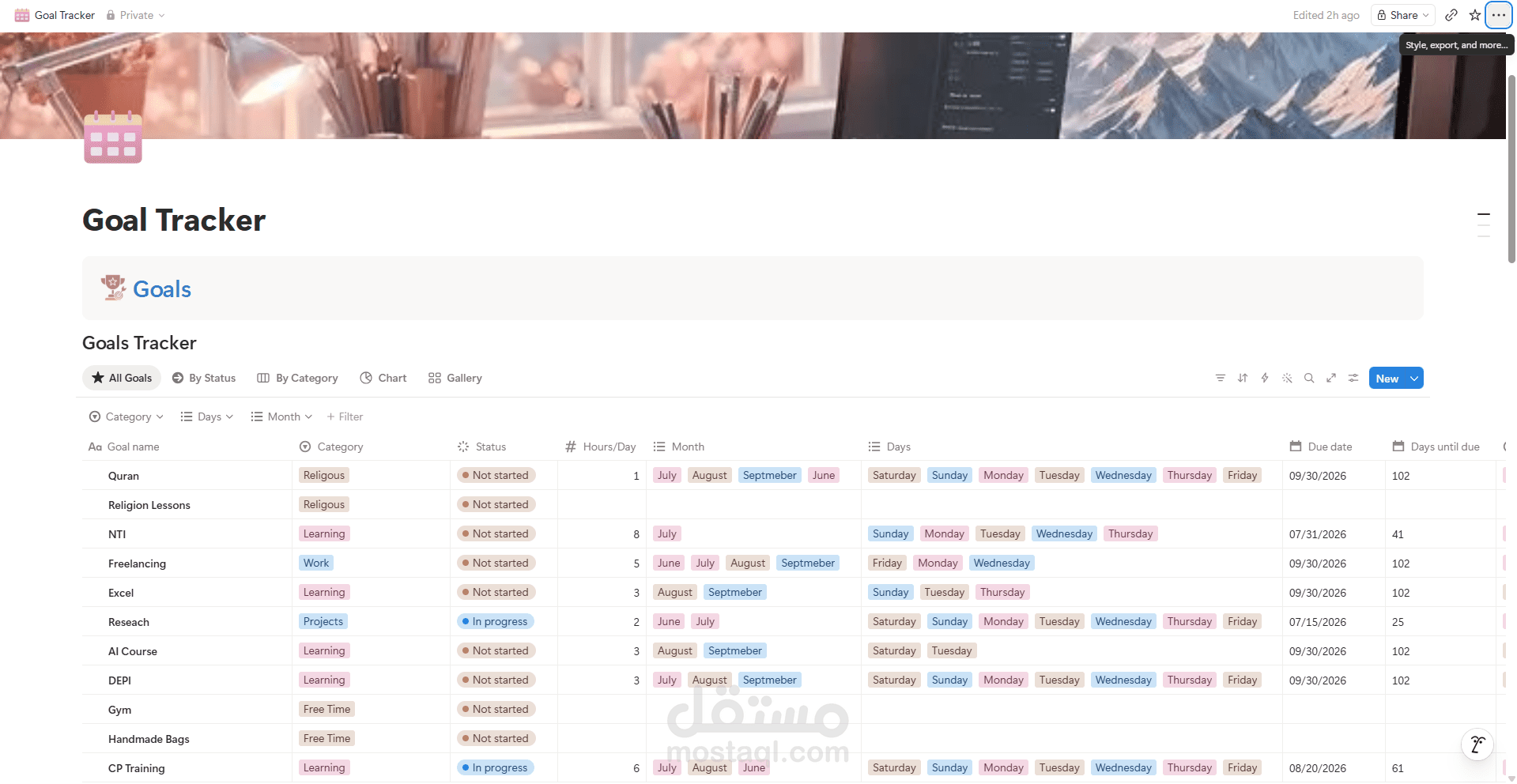Open the Goals heading link

pos(162,289)
